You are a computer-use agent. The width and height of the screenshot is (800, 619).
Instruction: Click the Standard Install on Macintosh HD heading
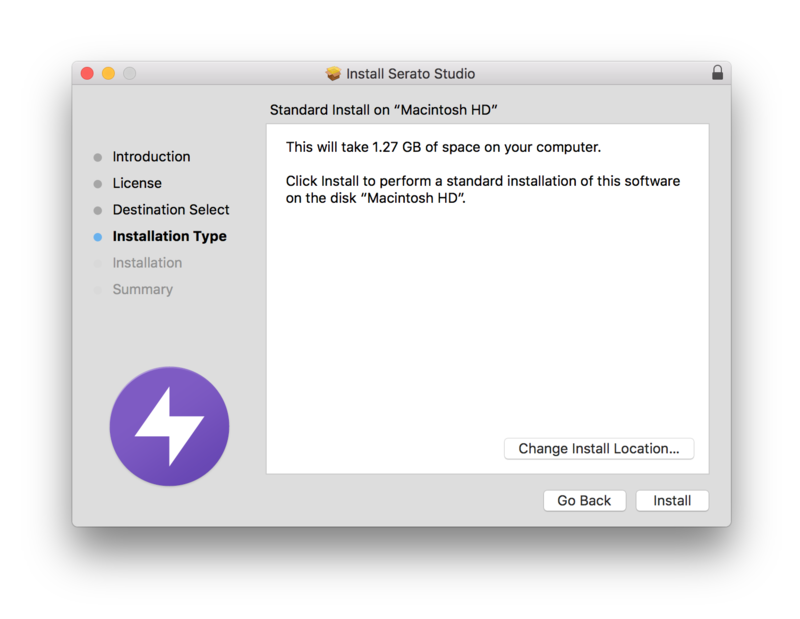click(384, 110)
